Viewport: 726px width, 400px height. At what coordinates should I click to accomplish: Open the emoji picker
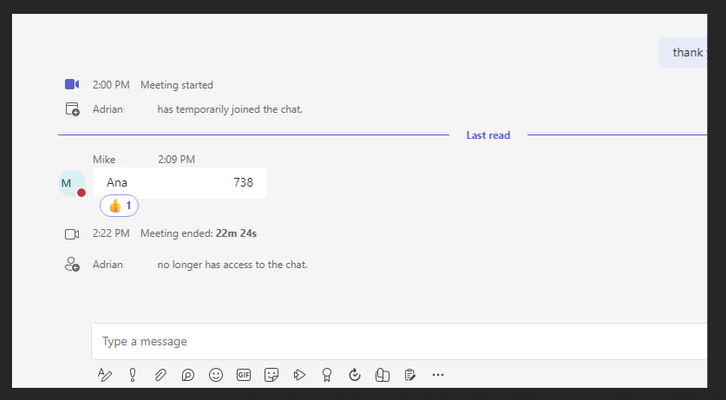coord(216,375)
